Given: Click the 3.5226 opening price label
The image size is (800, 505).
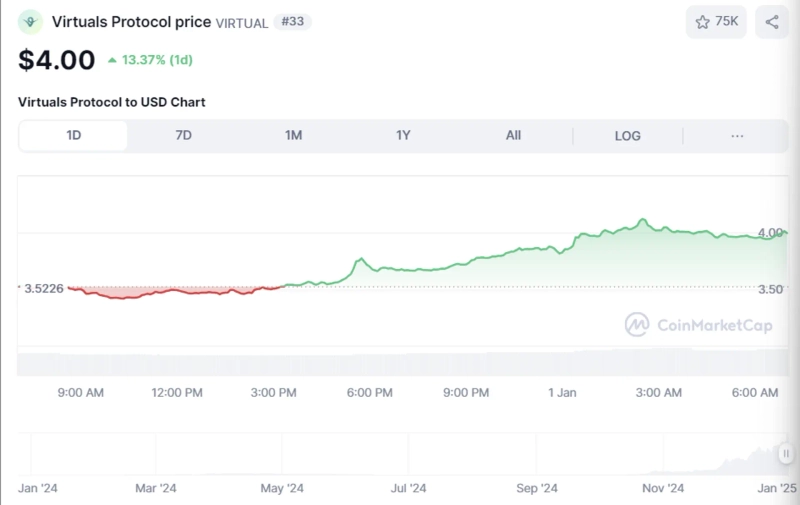Looking at the screenshot, I should click(41, 288).
